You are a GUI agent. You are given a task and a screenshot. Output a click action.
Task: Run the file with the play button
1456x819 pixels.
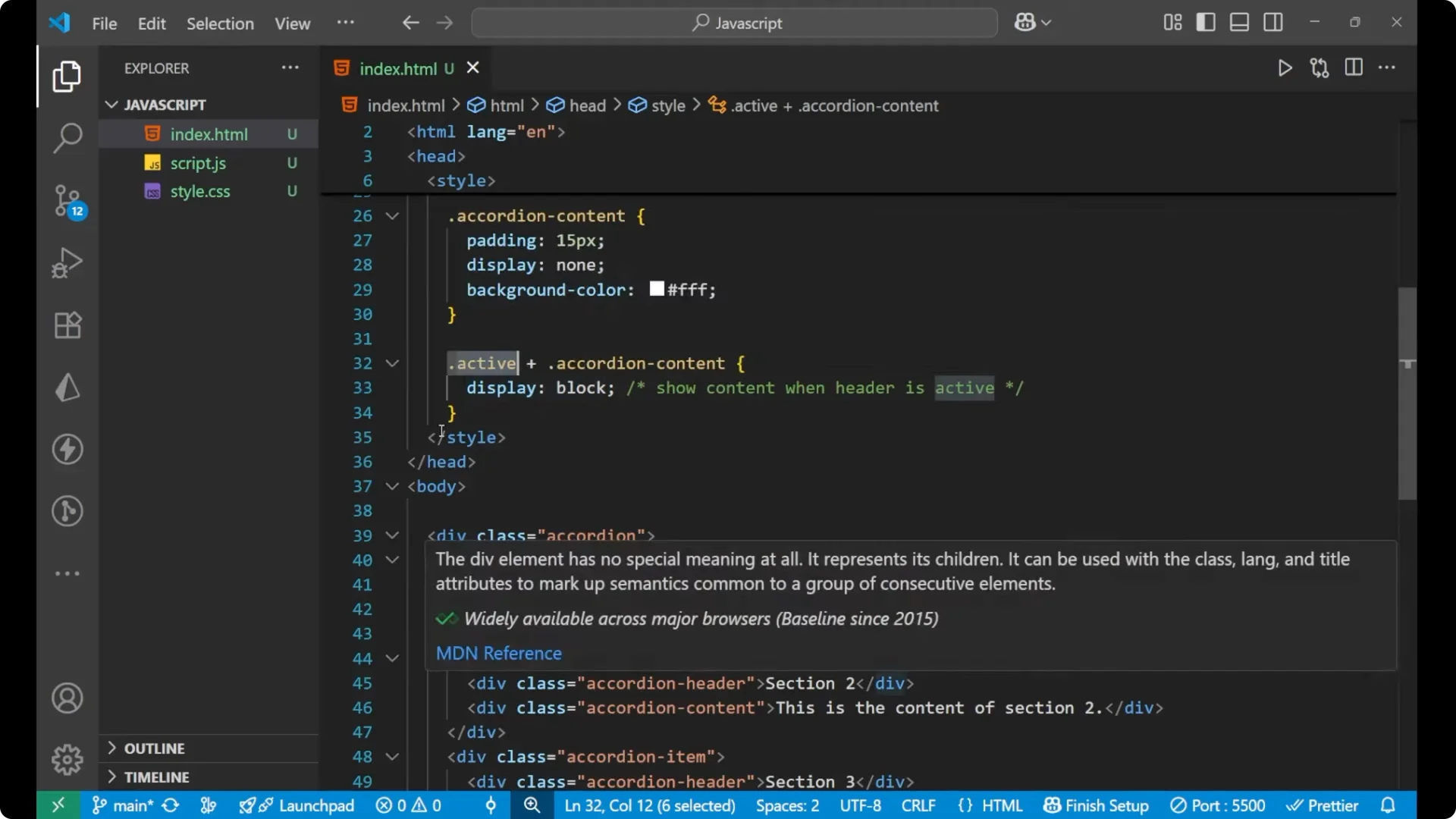point(1285,67)
